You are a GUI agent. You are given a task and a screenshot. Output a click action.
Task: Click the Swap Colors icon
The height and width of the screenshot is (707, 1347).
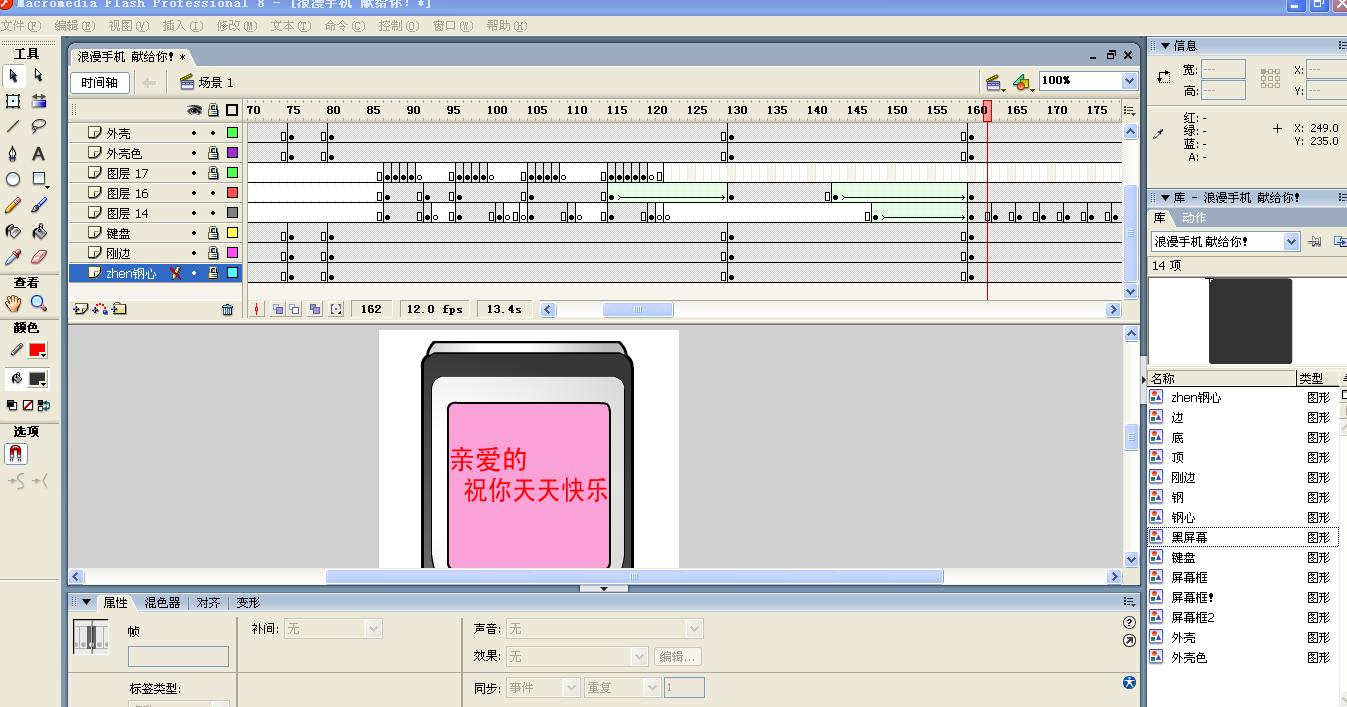43,405
